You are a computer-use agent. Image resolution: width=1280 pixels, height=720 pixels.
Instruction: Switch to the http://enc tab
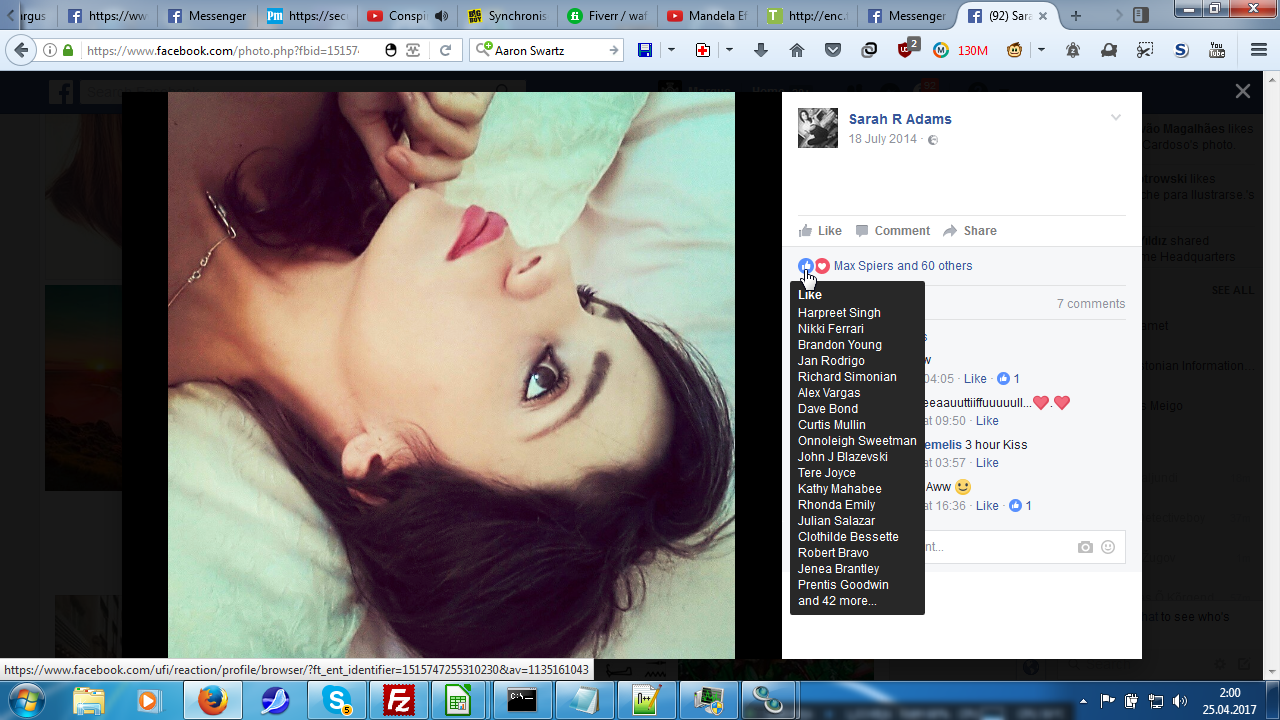point(805,16)
